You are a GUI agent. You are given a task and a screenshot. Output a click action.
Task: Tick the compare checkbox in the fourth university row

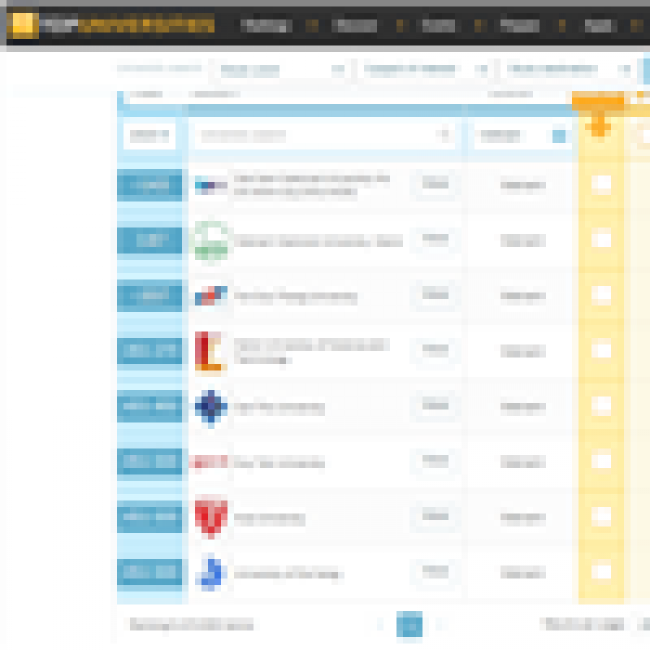[601, 350]
